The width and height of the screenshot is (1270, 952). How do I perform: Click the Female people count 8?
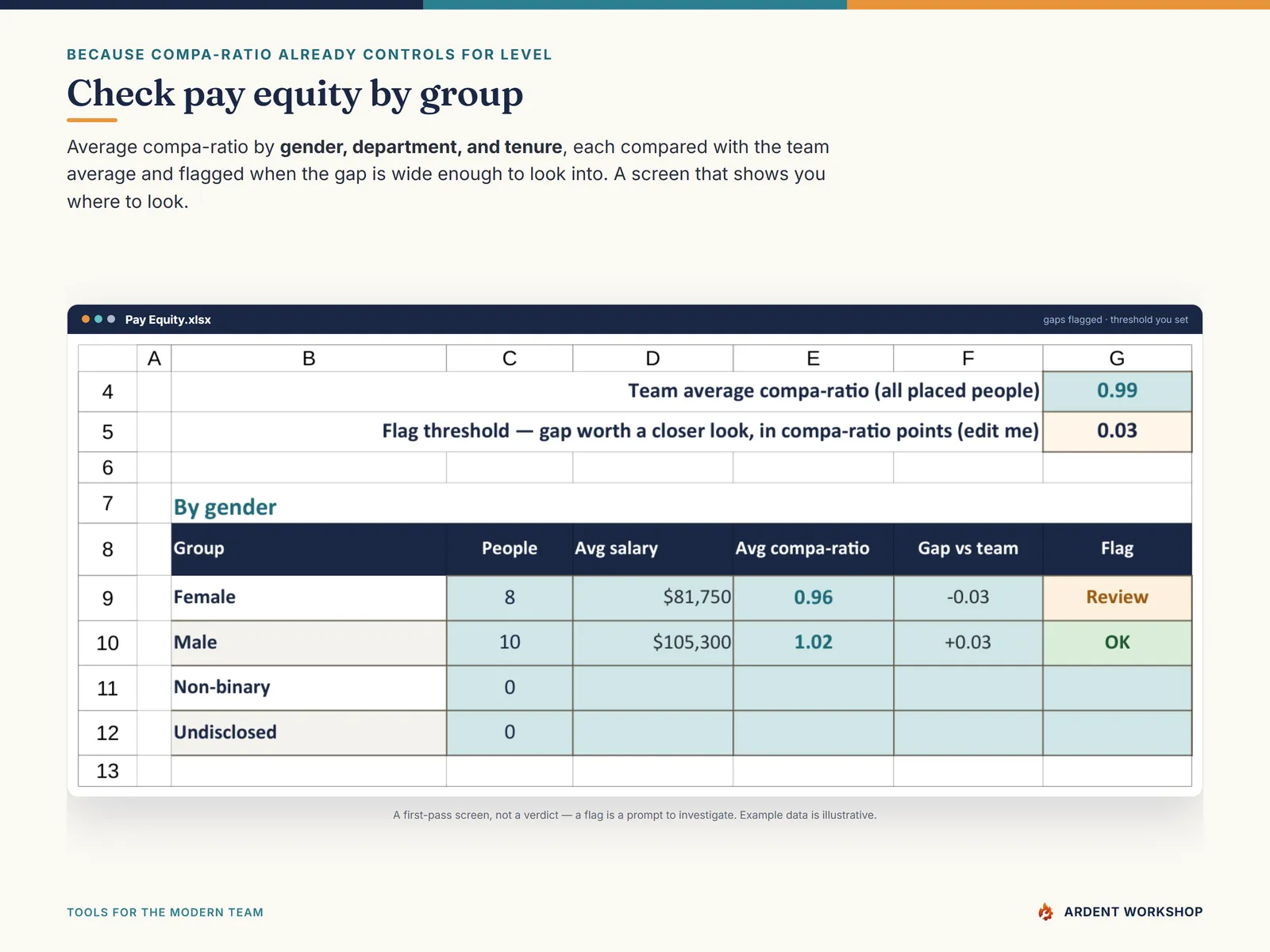(510, 597)
